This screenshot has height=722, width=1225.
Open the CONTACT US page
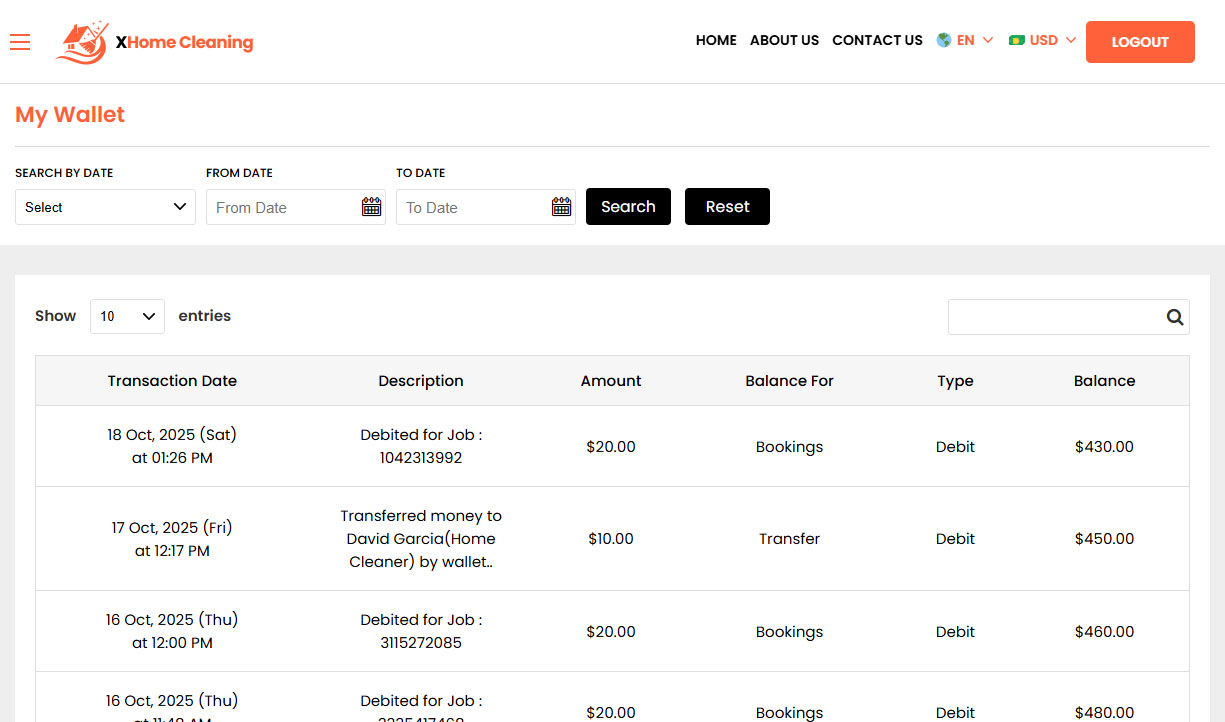point(877,40)
